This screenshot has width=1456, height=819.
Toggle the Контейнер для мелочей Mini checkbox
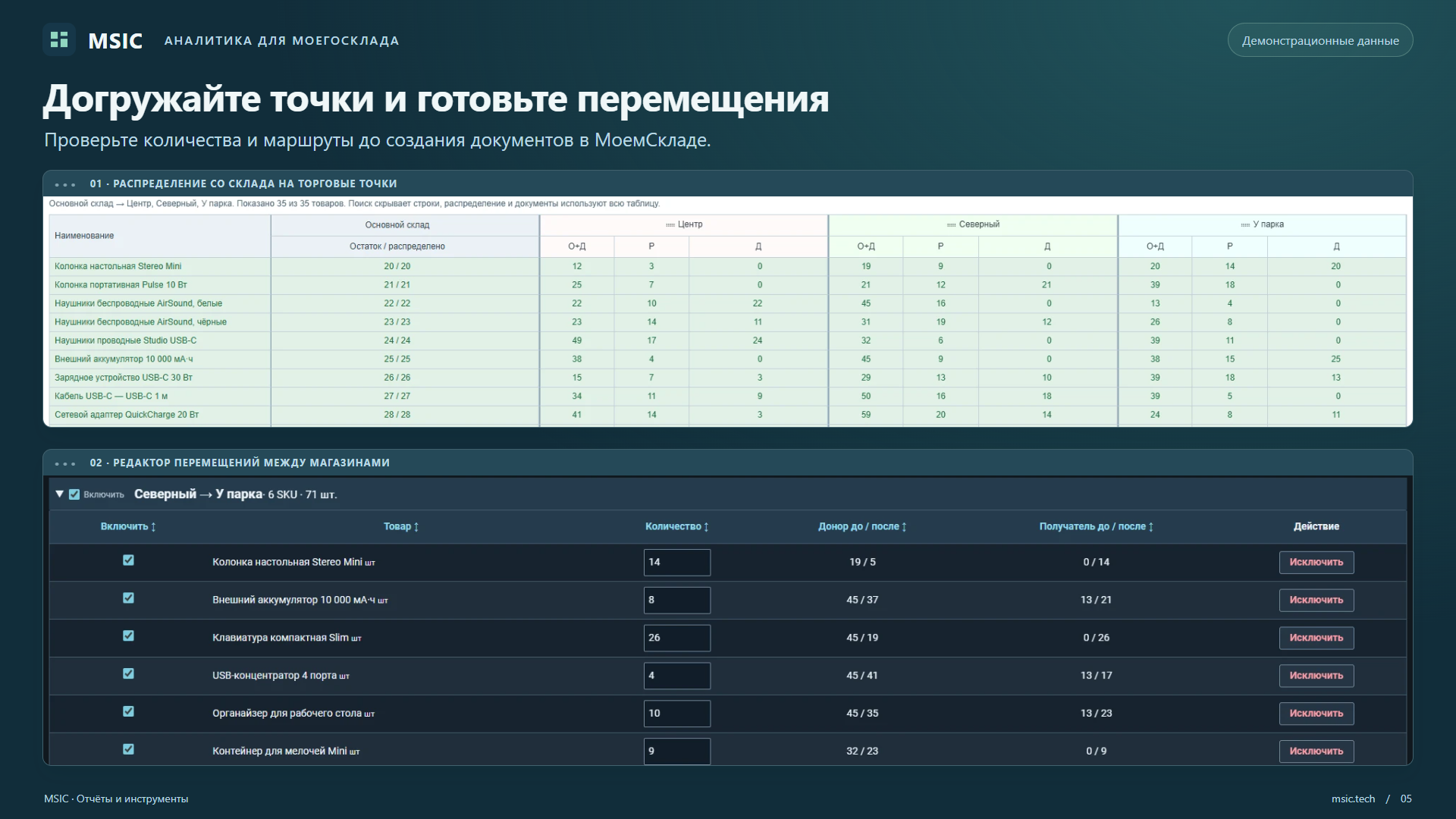pyautogui.click(x=128, y=749)
